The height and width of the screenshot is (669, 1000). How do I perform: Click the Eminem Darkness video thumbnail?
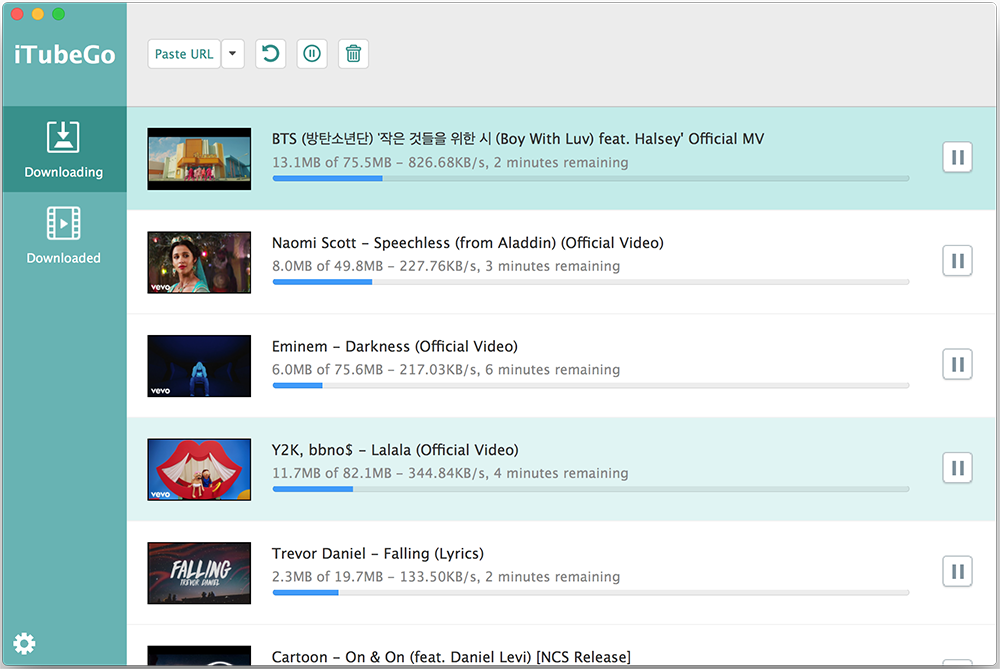pos(199,366)
